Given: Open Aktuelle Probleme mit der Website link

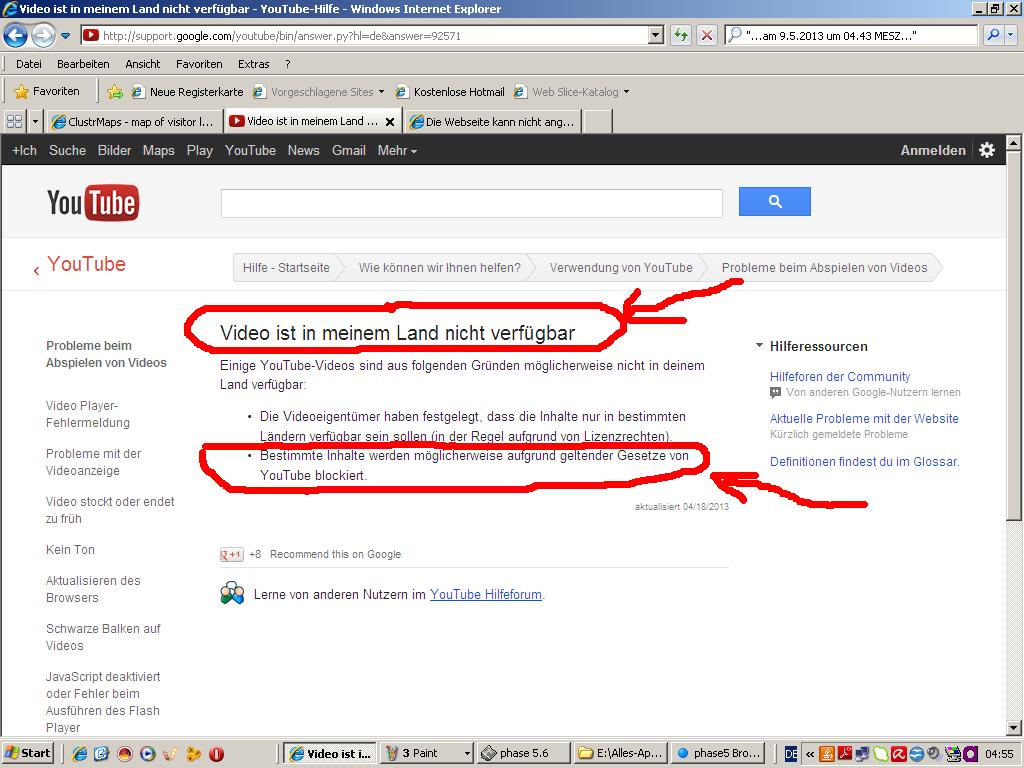Looking at the screenshot, I should pyautogui.click(x=864, y=419).
